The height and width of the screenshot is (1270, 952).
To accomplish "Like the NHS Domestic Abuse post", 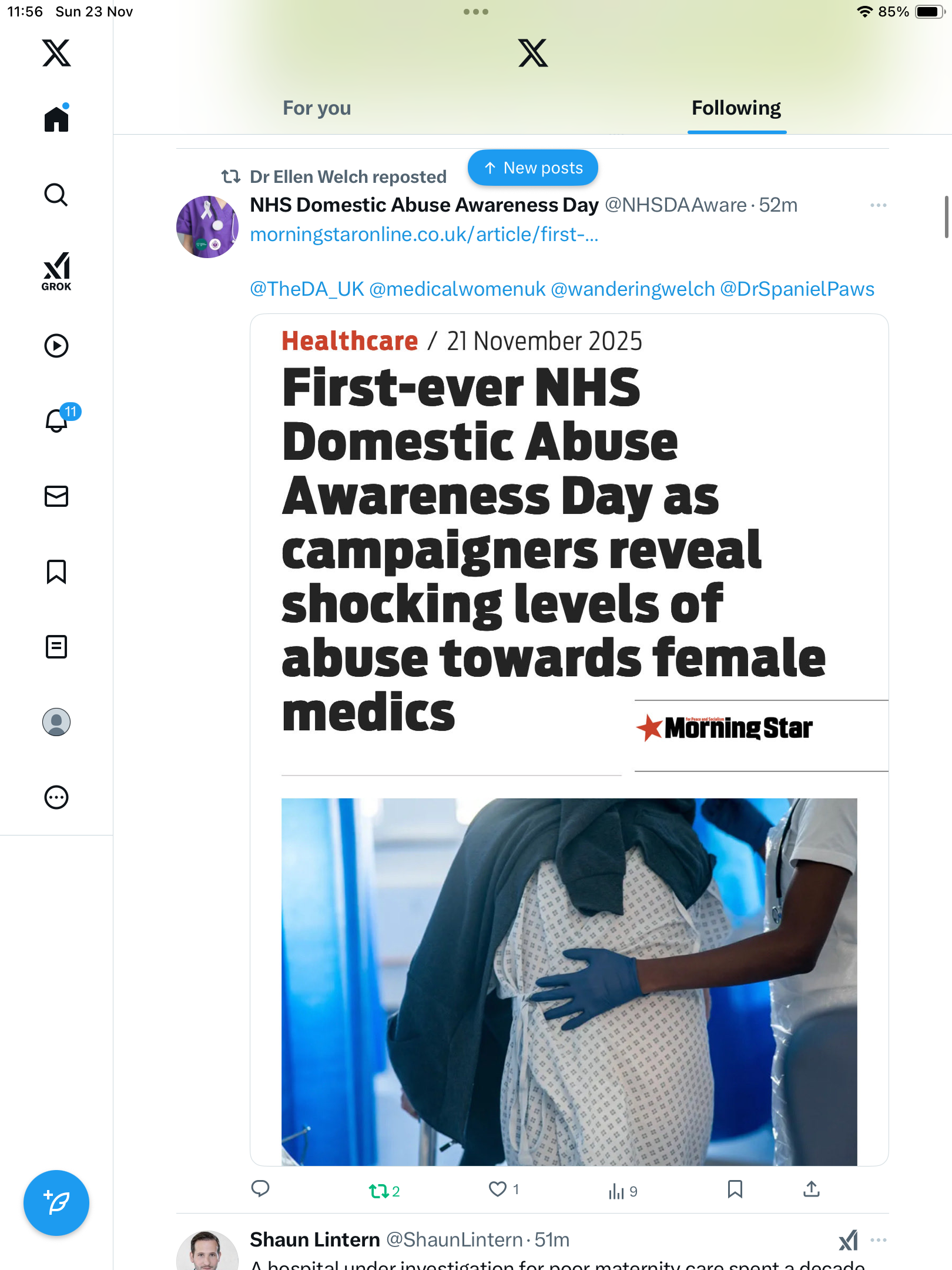I will click(x=498, y=1189).
